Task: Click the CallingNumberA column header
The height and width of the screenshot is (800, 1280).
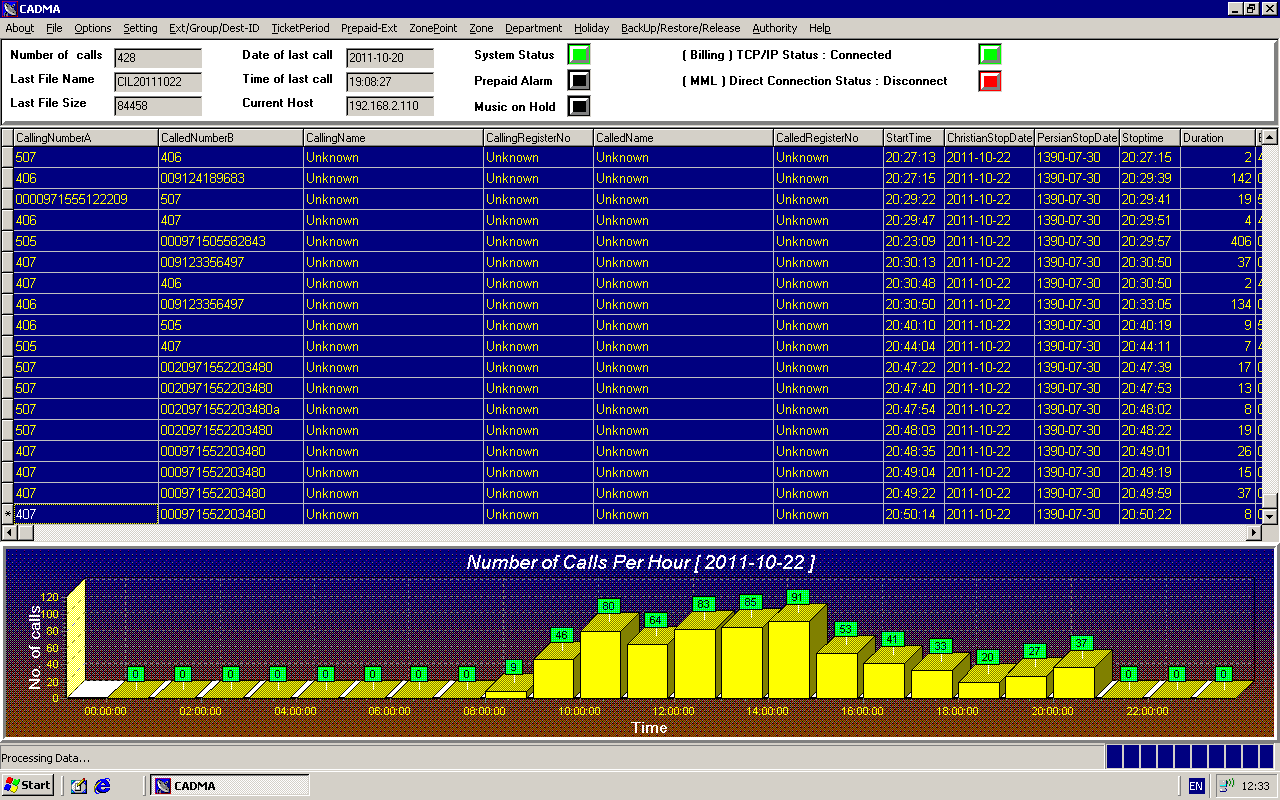Action: [85, 138]
